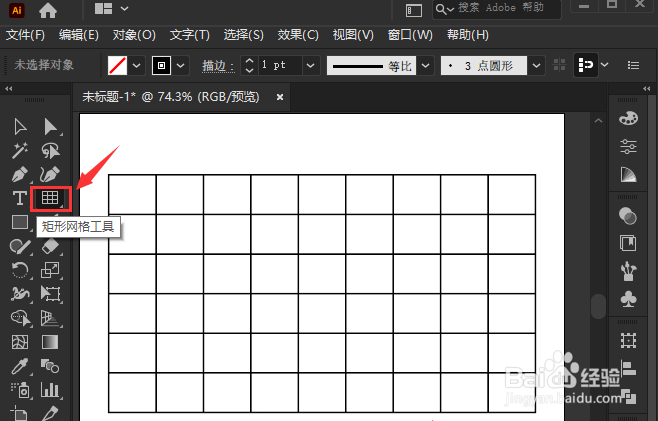This screenshot has width=658, height=421.
Task: Expand the 3 点圆形 brush definition dropdown
Action: click(x=536, y=65)
